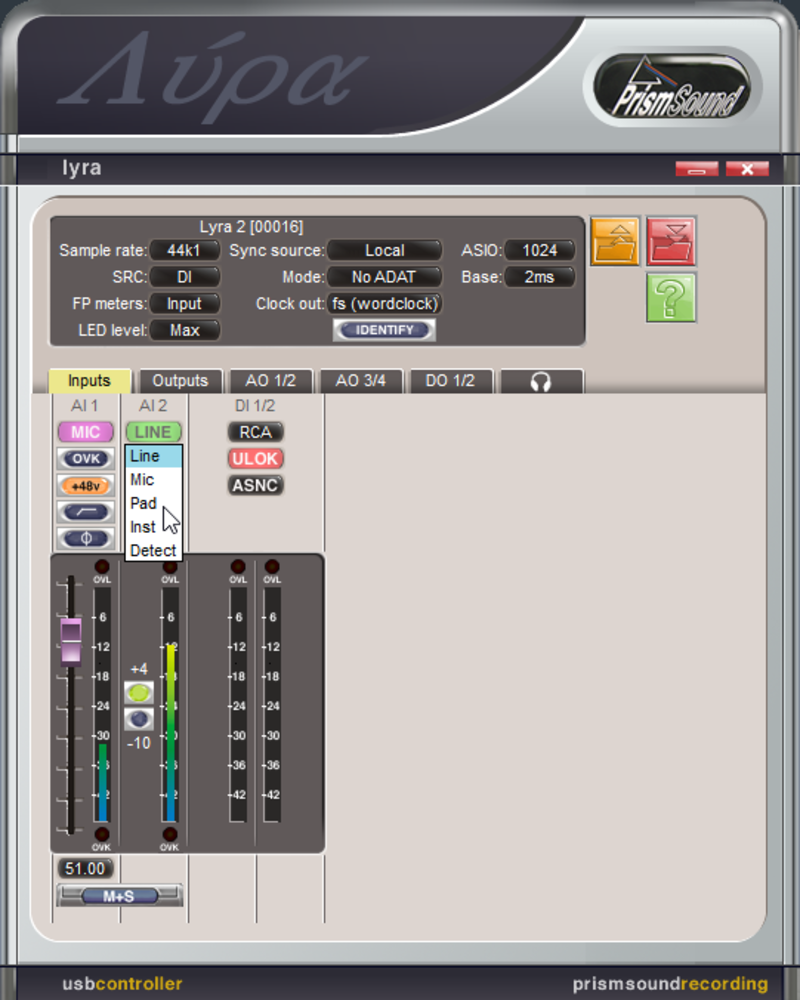Open the DI 1/2 RCA source selector

pos(255,432)
